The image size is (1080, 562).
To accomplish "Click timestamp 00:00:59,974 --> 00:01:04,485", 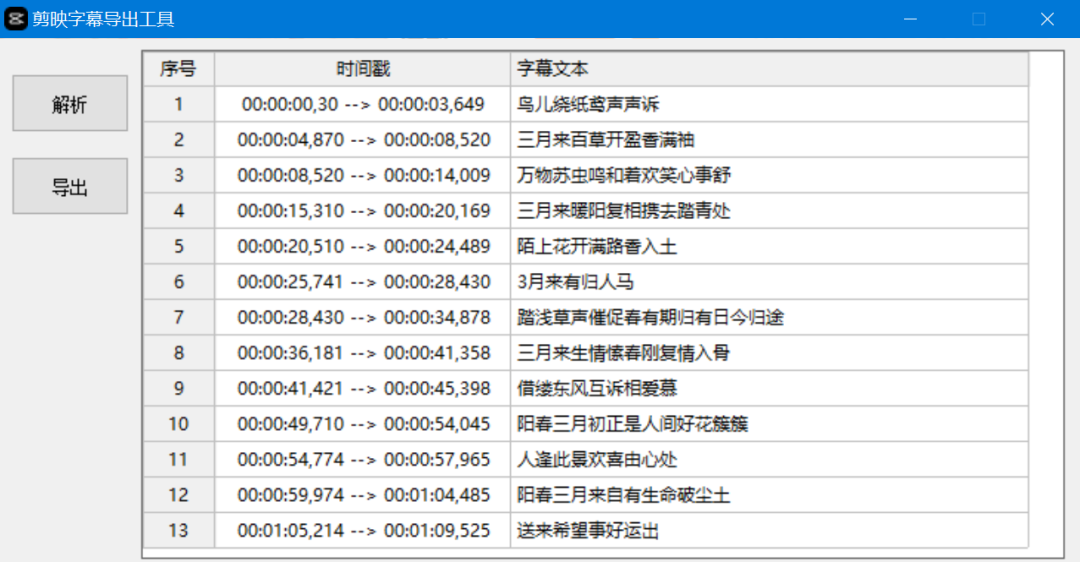I will [364, 495].
